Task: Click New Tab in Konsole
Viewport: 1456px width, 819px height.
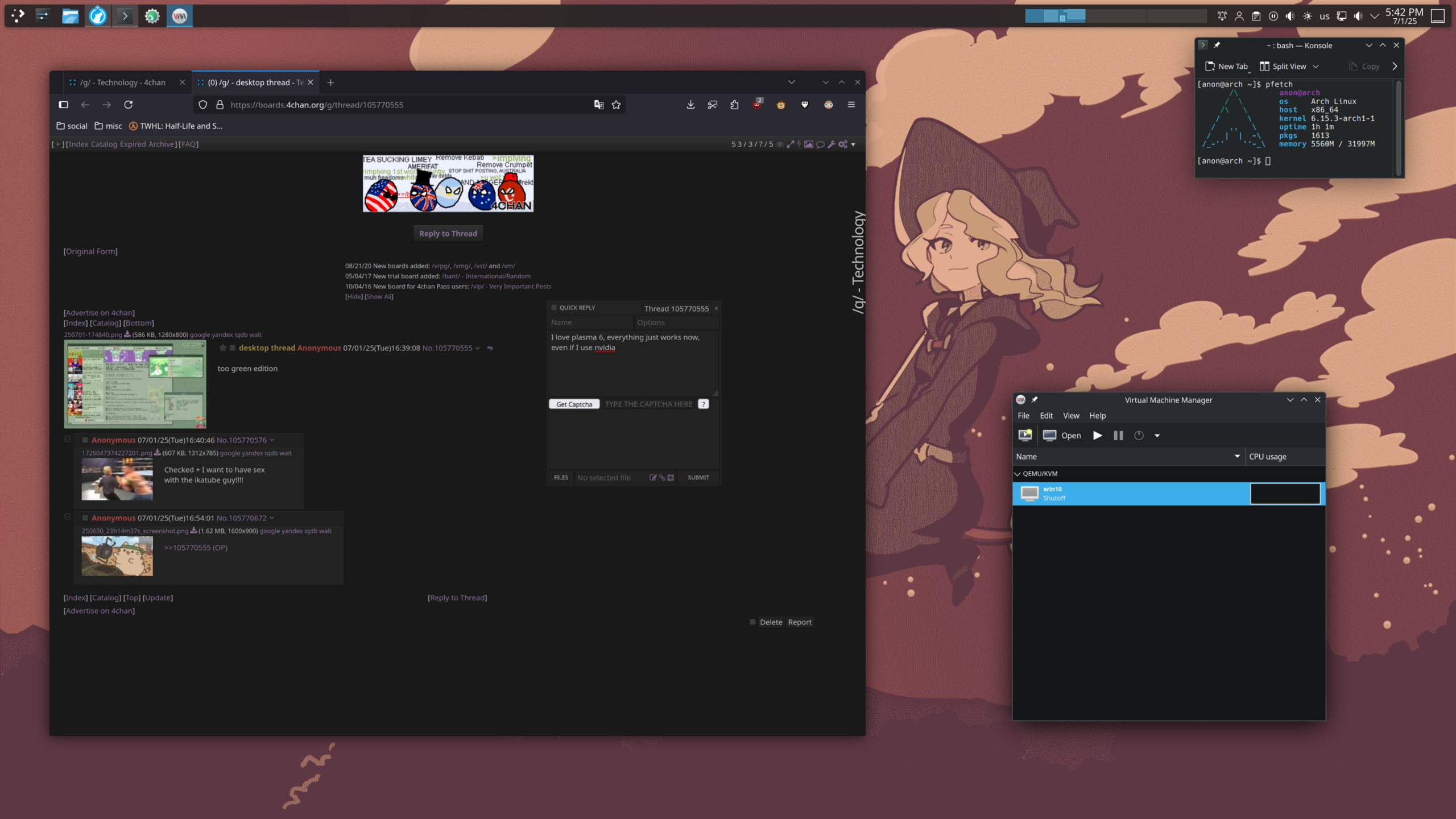Action: click(1226, 67)
